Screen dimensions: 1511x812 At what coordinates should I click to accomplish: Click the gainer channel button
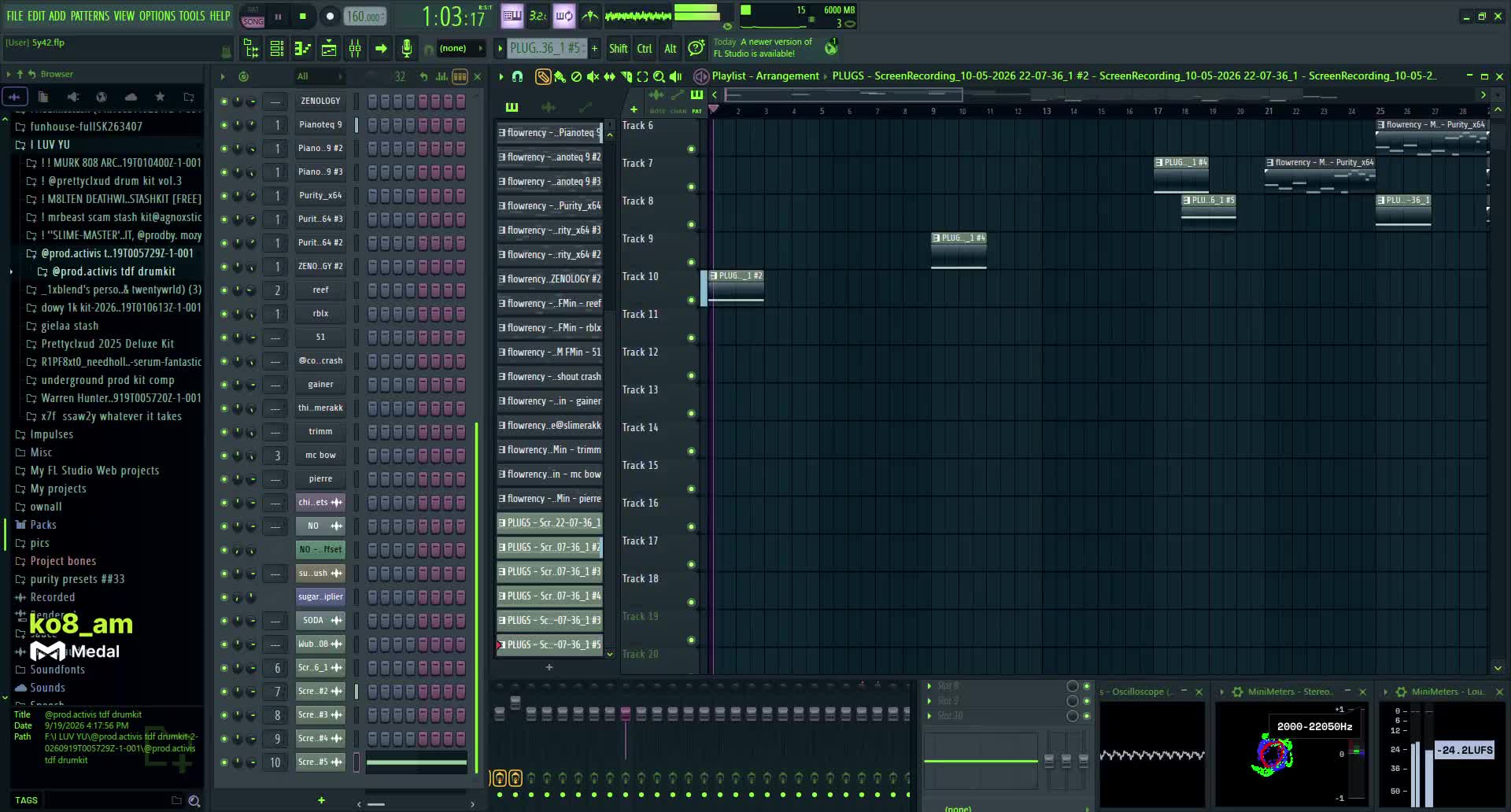(320, 385)
